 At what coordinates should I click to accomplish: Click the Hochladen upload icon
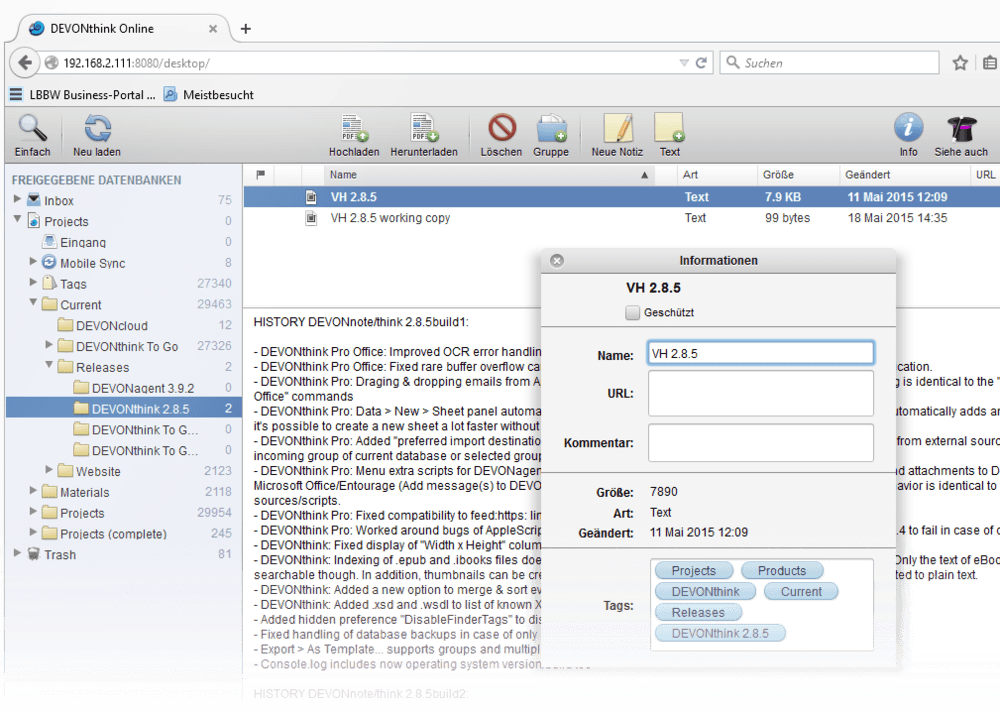point(354,128)
